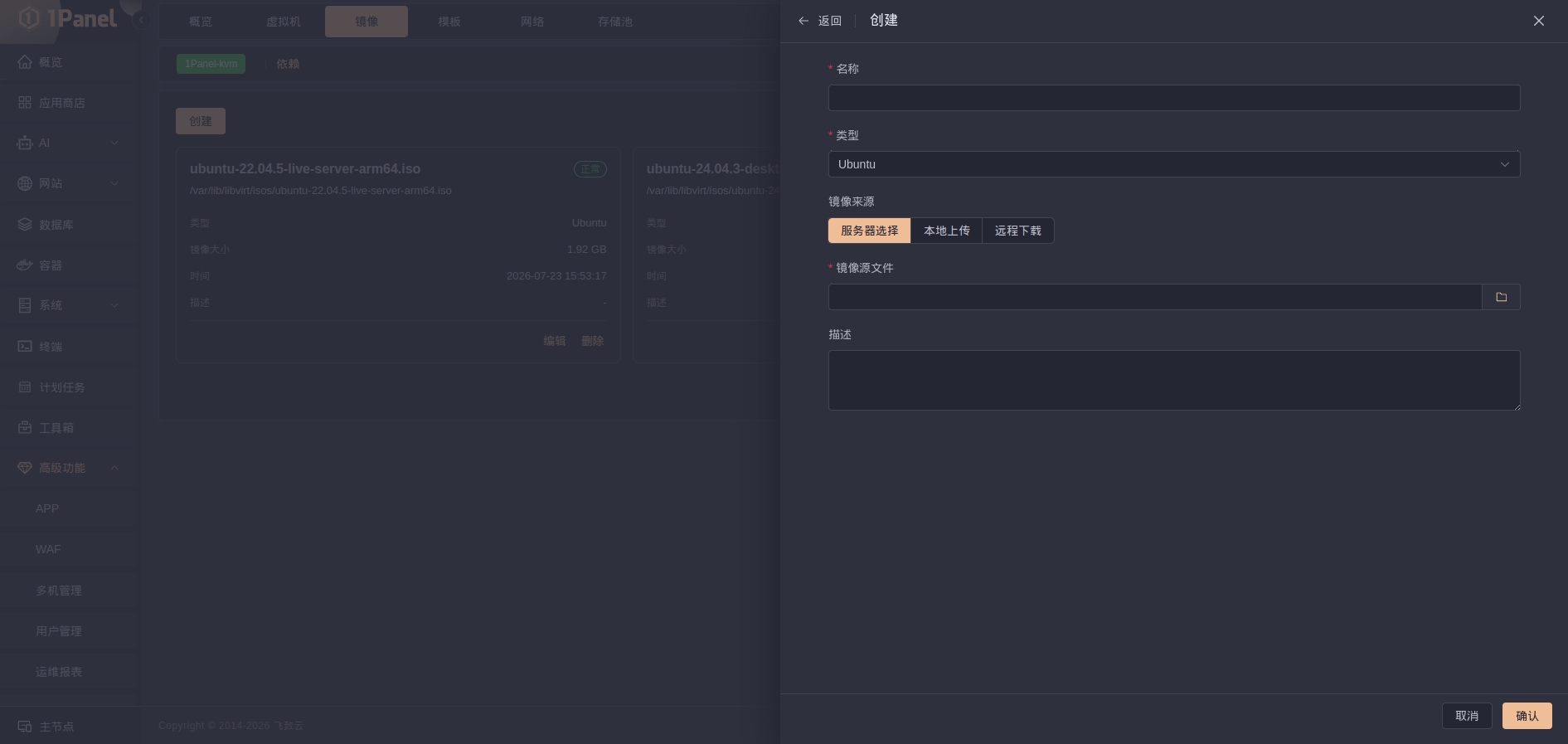This screenshot has width=1568, height=744.
Task: Click the back arrow icon in drawer header
Action: 803,21
